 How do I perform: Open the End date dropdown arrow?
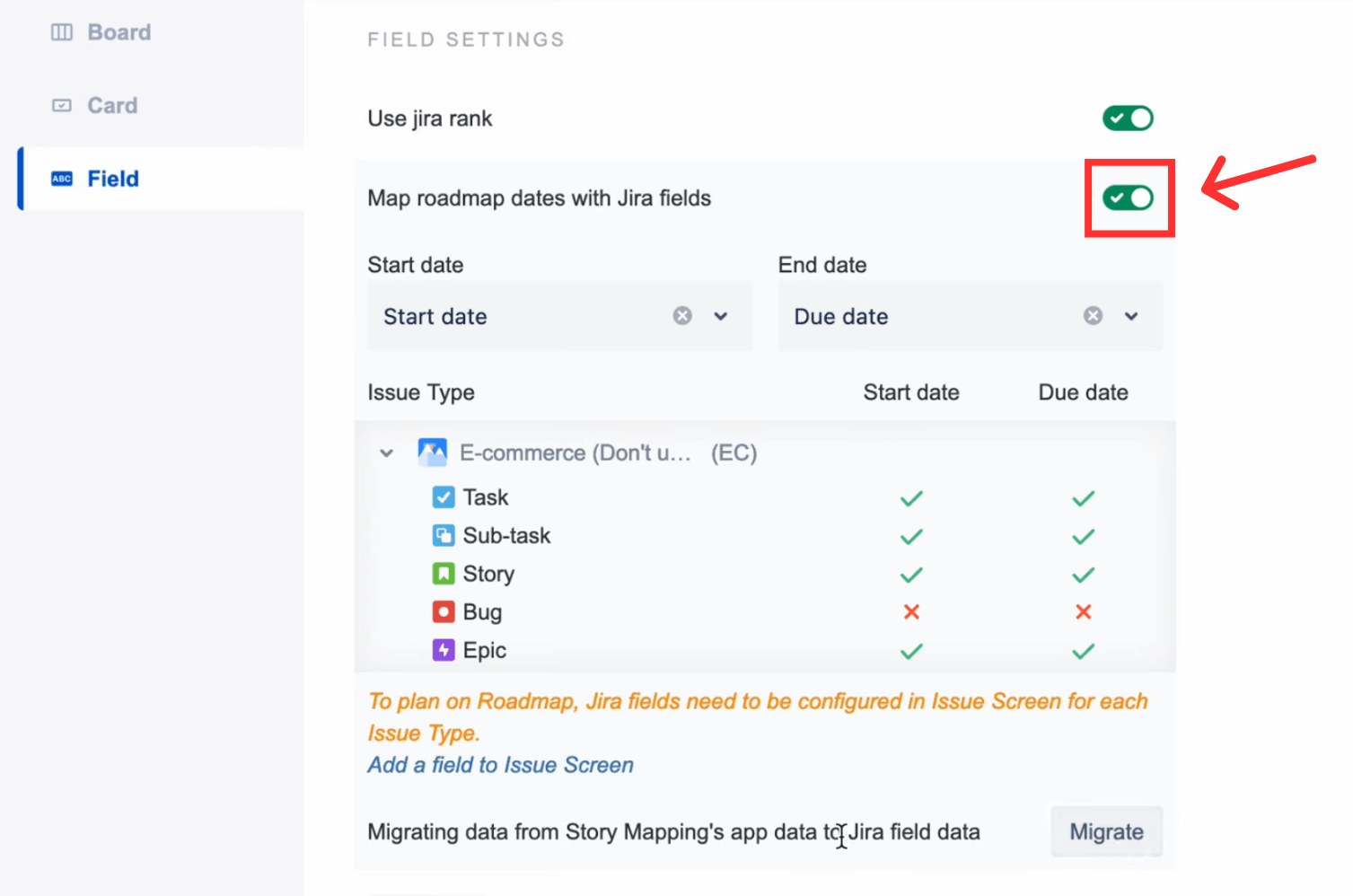[x=1131, y=316]
